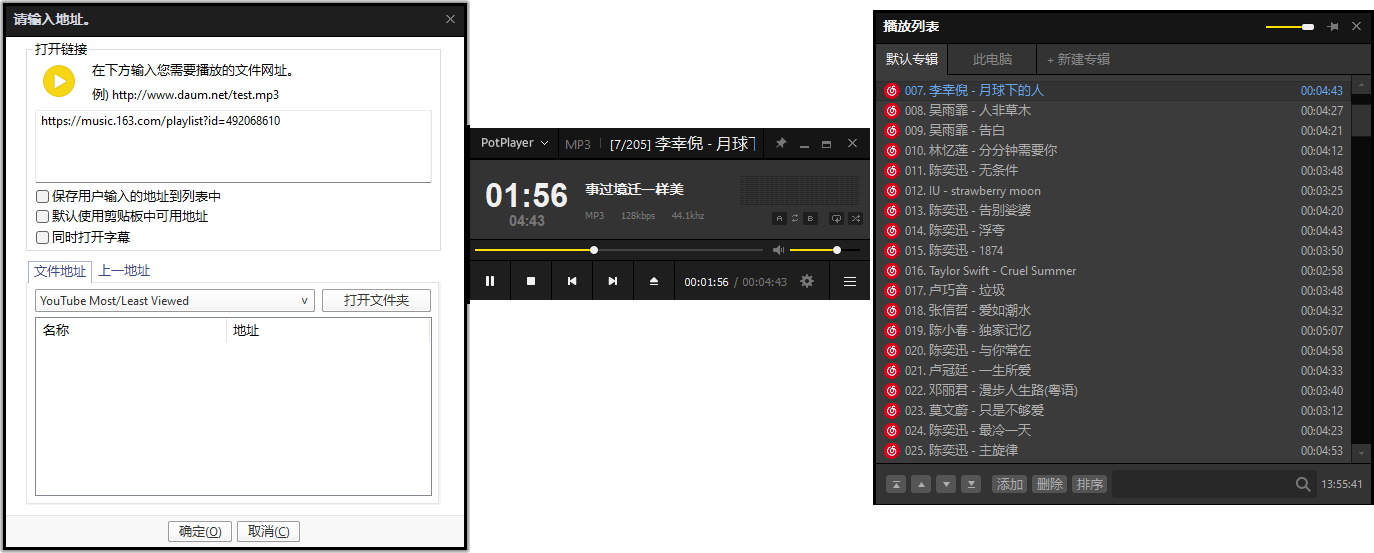This screenshot has height=553, width=1374.
Task: Mute audio via the speaker icon
Action: tap(779, 250)
